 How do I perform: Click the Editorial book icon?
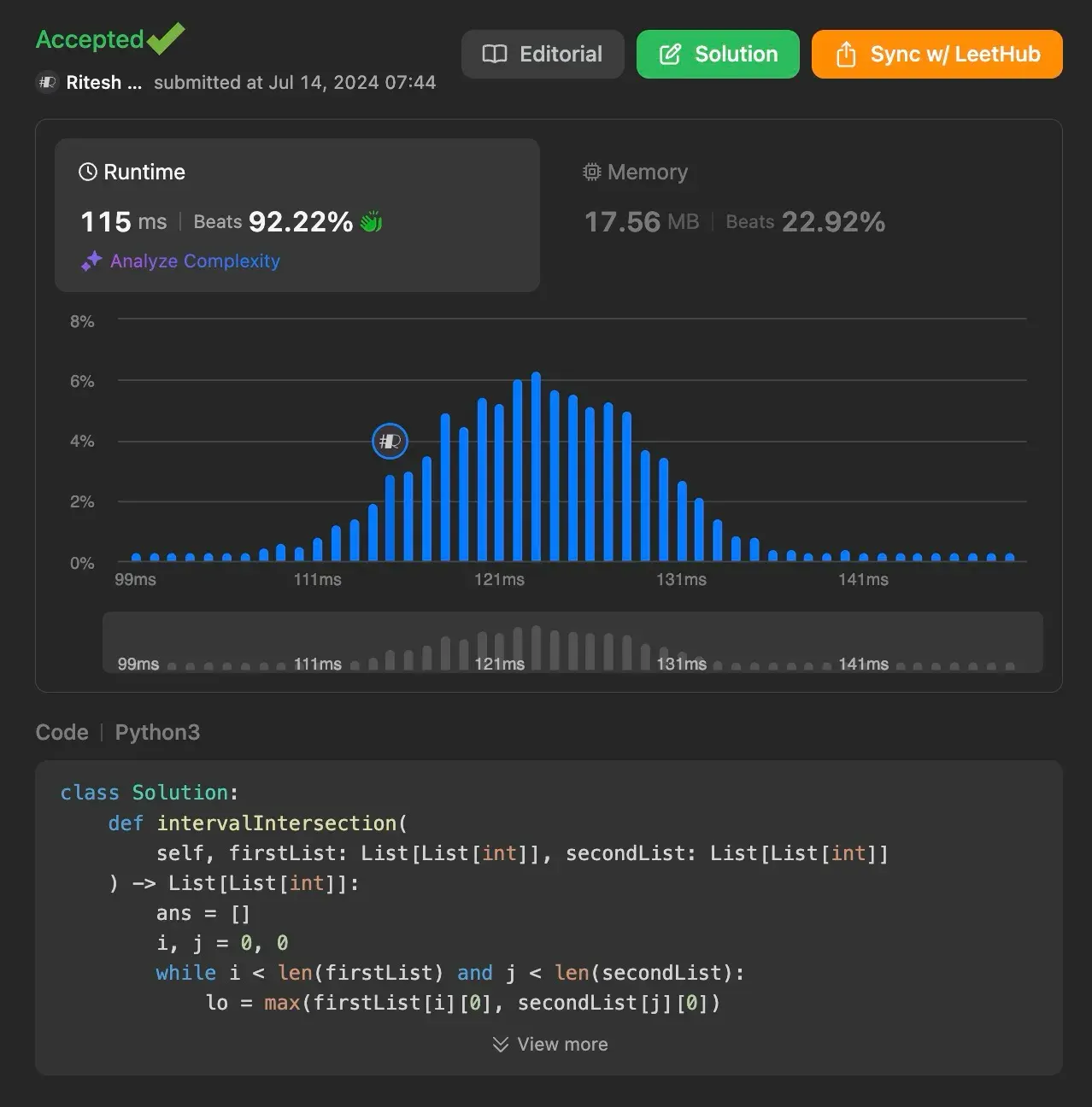[495, 54]
